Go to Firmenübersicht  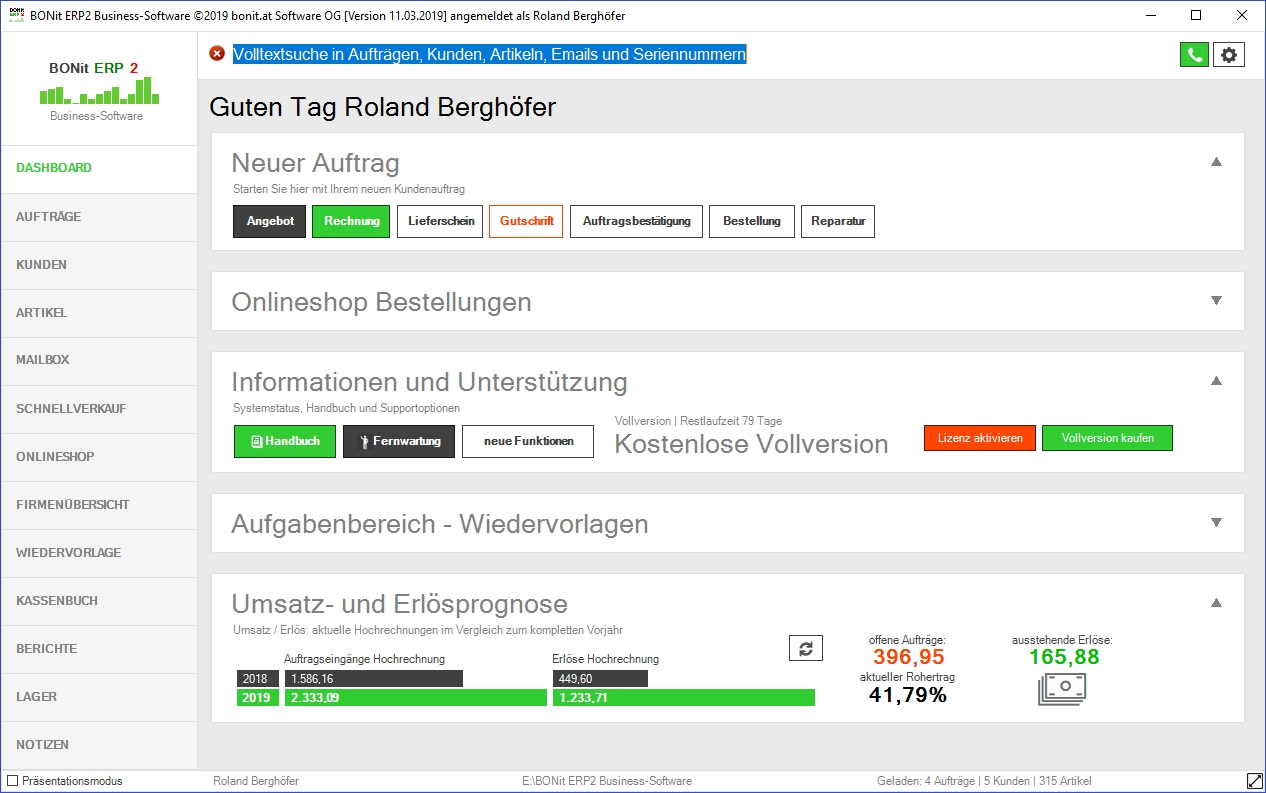pos(99,505)
